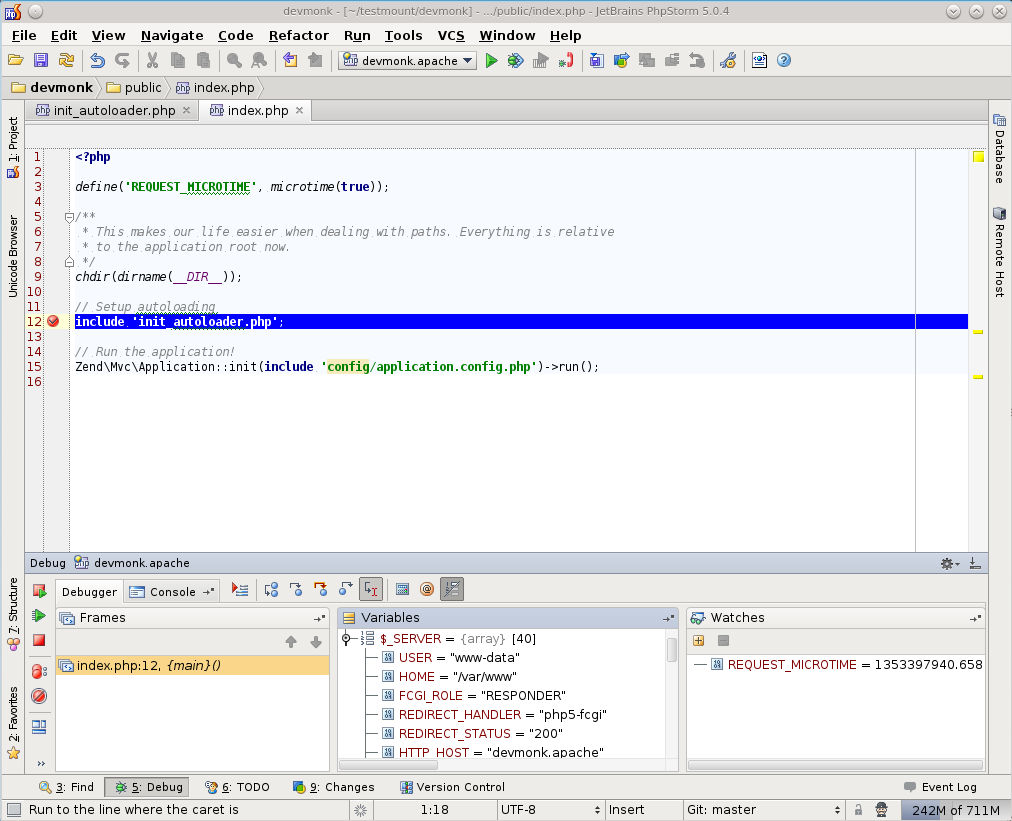1012x821 pixels.
Task: Click the Cut scissors icon
Action: click(x=152, y=61)
